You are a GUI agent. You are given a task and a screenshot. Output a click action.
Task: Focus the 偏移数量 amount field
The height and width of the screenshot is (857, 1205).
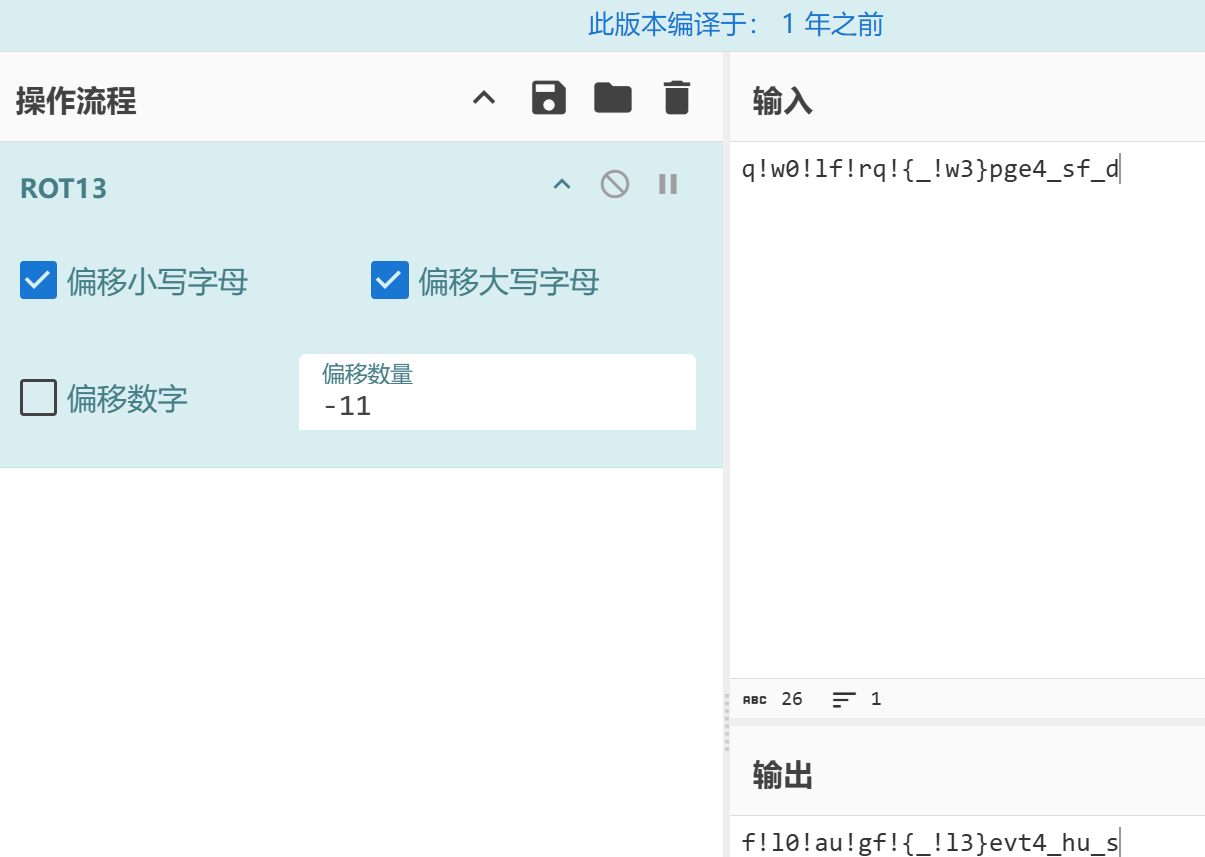[497, 406]
